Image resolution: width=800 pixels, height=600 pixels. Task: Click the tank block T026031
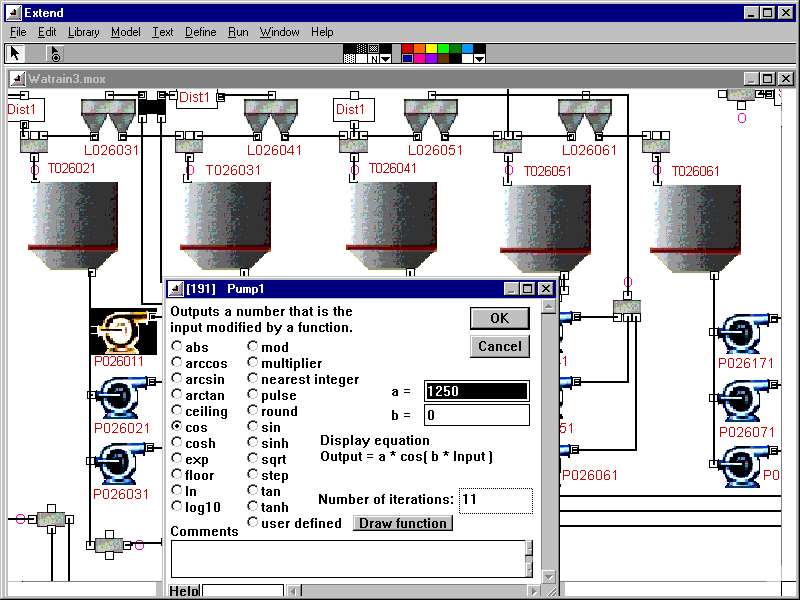(x=225, y=226)
